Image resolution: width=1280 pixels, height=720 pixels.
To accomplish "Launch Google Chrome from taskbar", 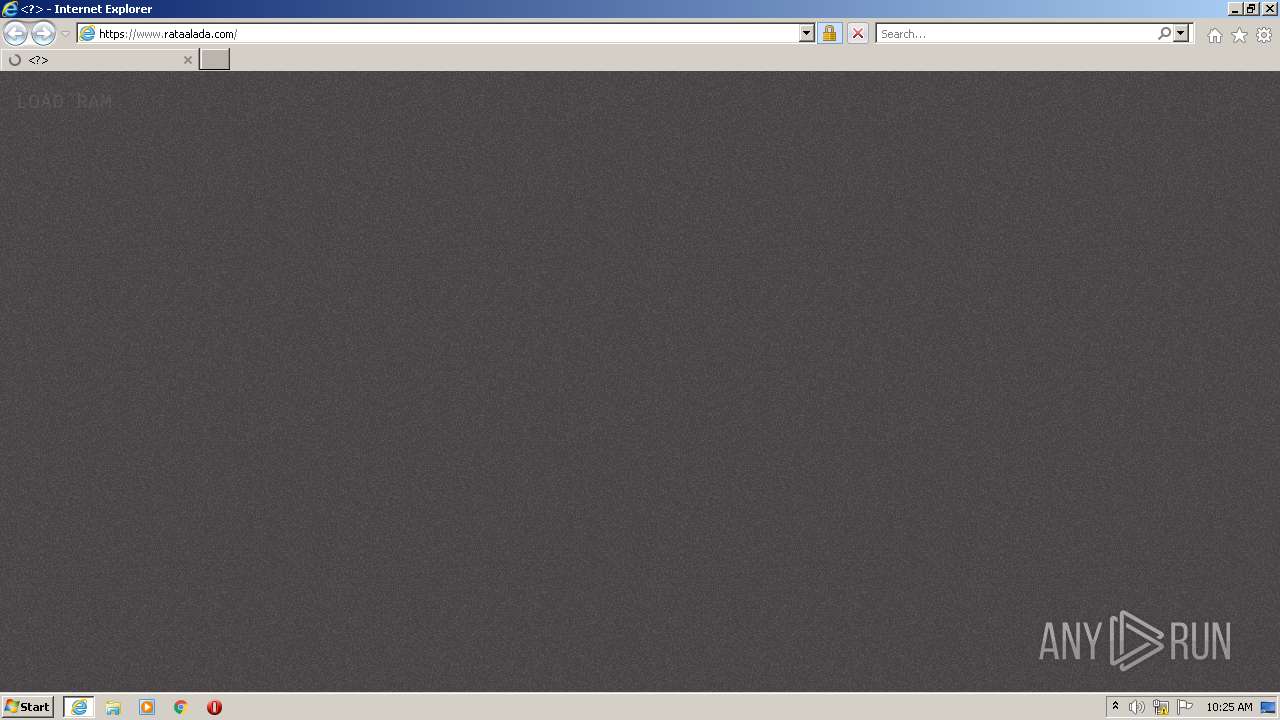I will point(181,707).
